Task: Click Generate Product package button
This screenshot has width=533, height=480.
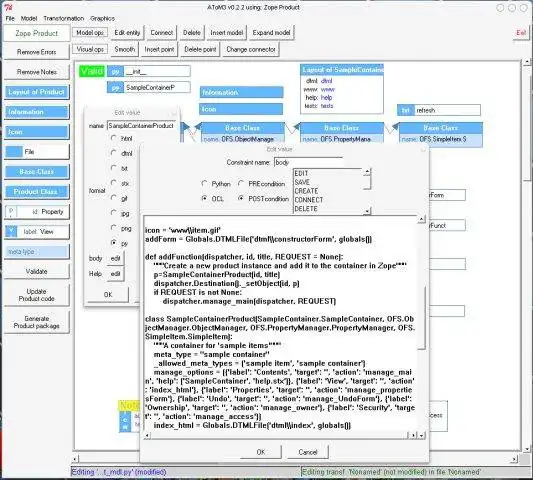Action: [x=36, y=322]
